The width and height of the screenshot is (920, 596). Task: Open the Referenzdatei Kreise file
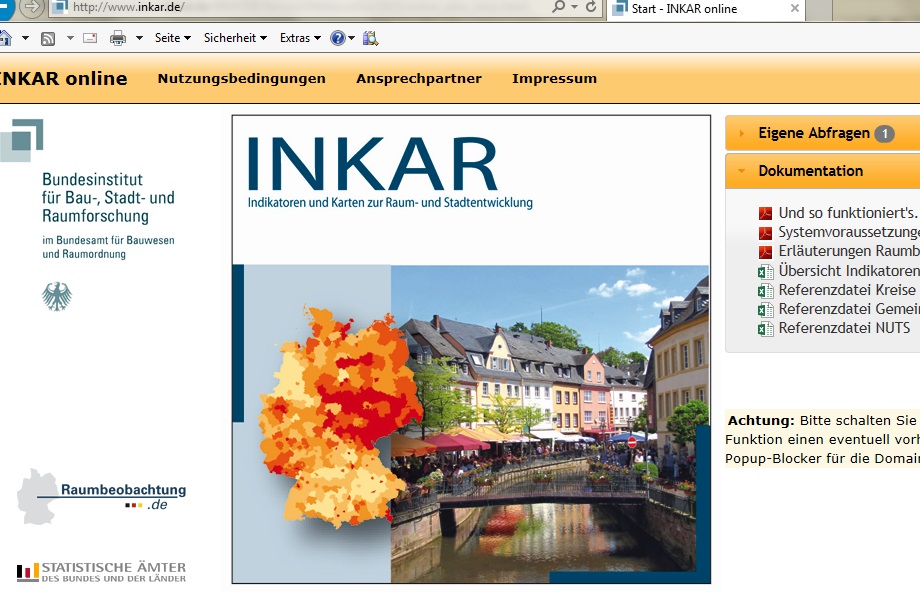point(847,290)
